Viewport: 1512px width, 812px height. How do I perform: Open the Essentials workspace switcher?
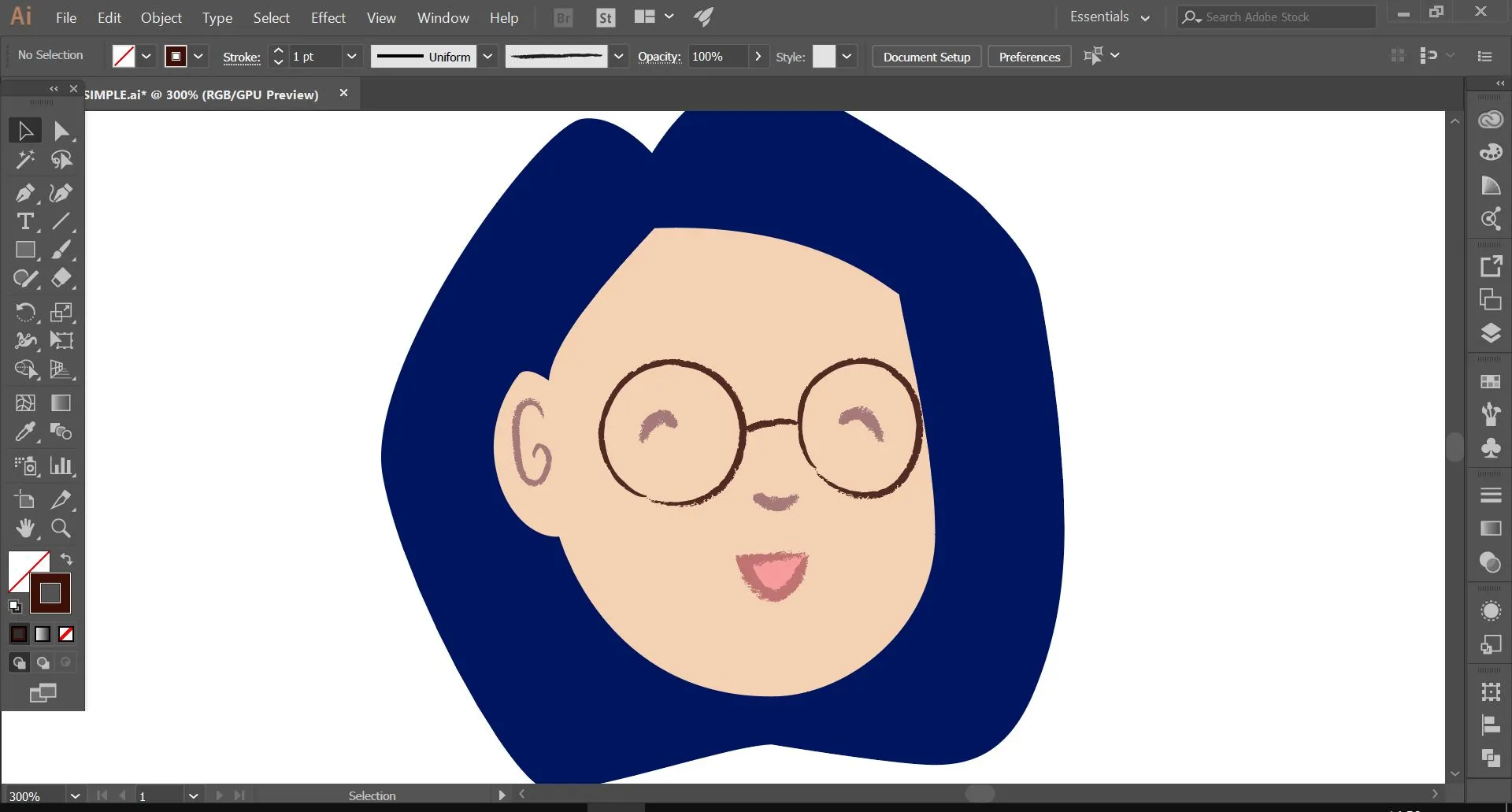(x=1110, y=17)
